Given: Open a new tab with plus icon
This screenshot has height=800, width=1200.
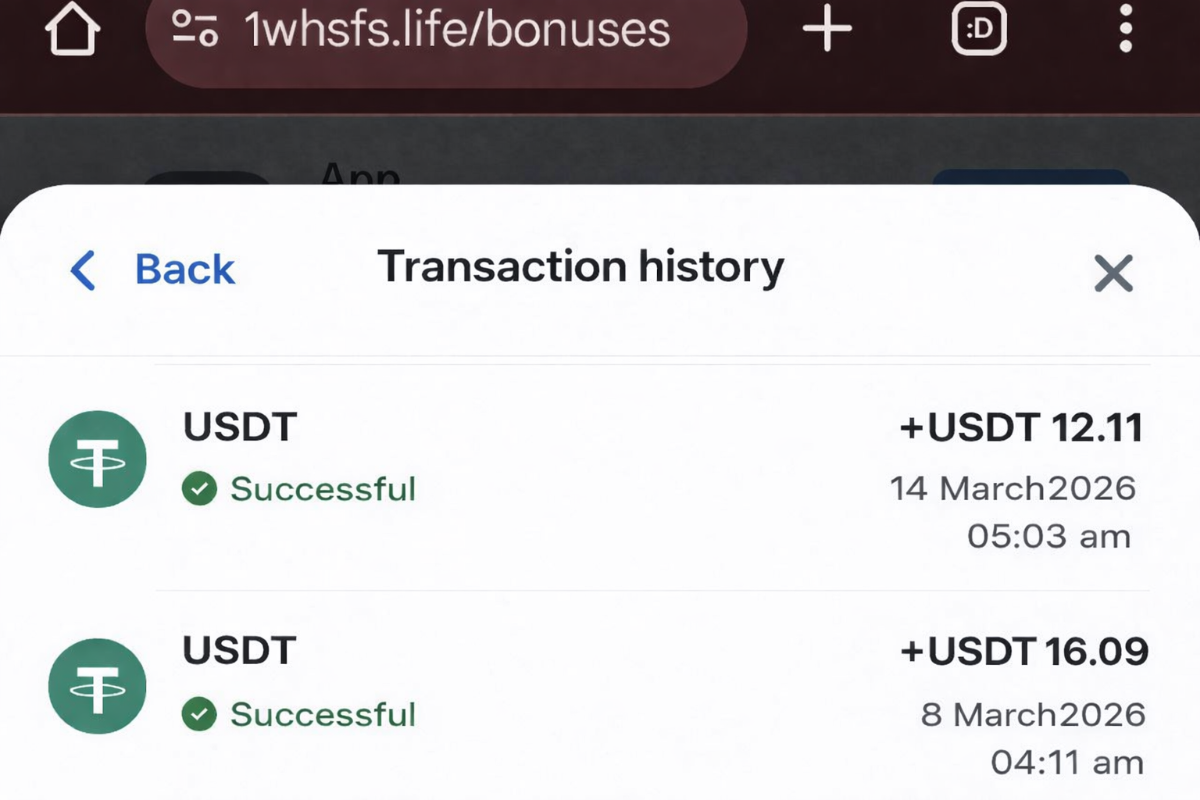Looking at the screenshot, I should 827,30.
